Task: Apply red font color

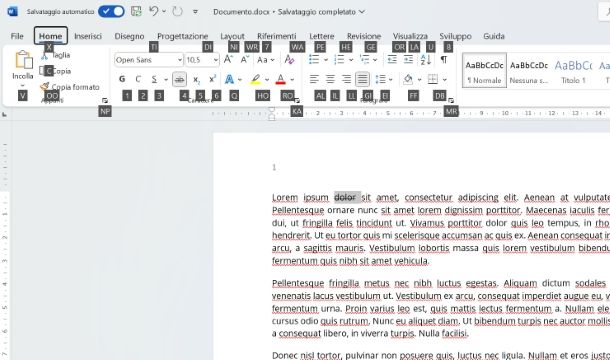Action: click(x=280, y=79)
